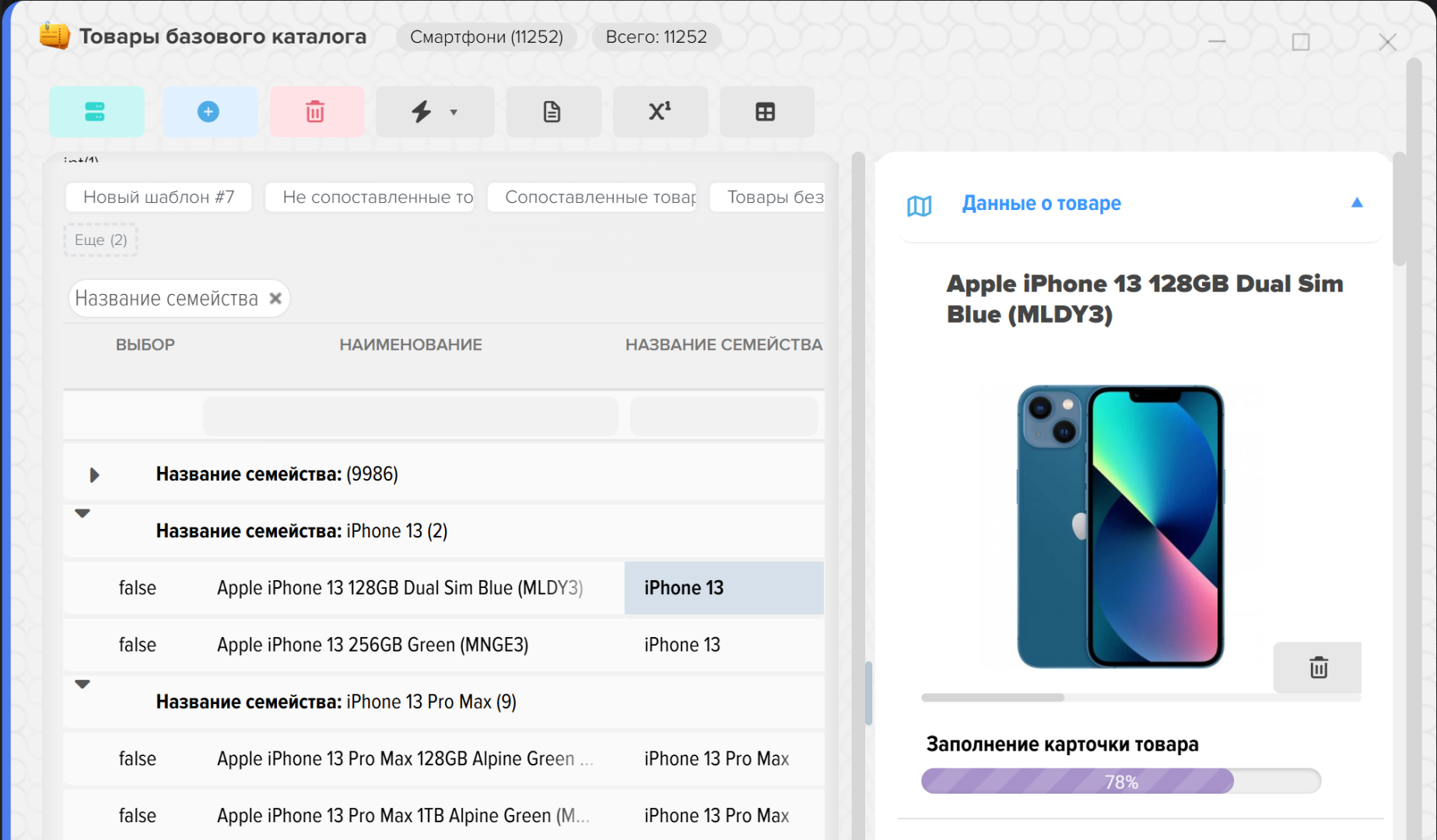Focus the Наименование filter input field
Screen dimensions: 1437x840
coord(411,416)
